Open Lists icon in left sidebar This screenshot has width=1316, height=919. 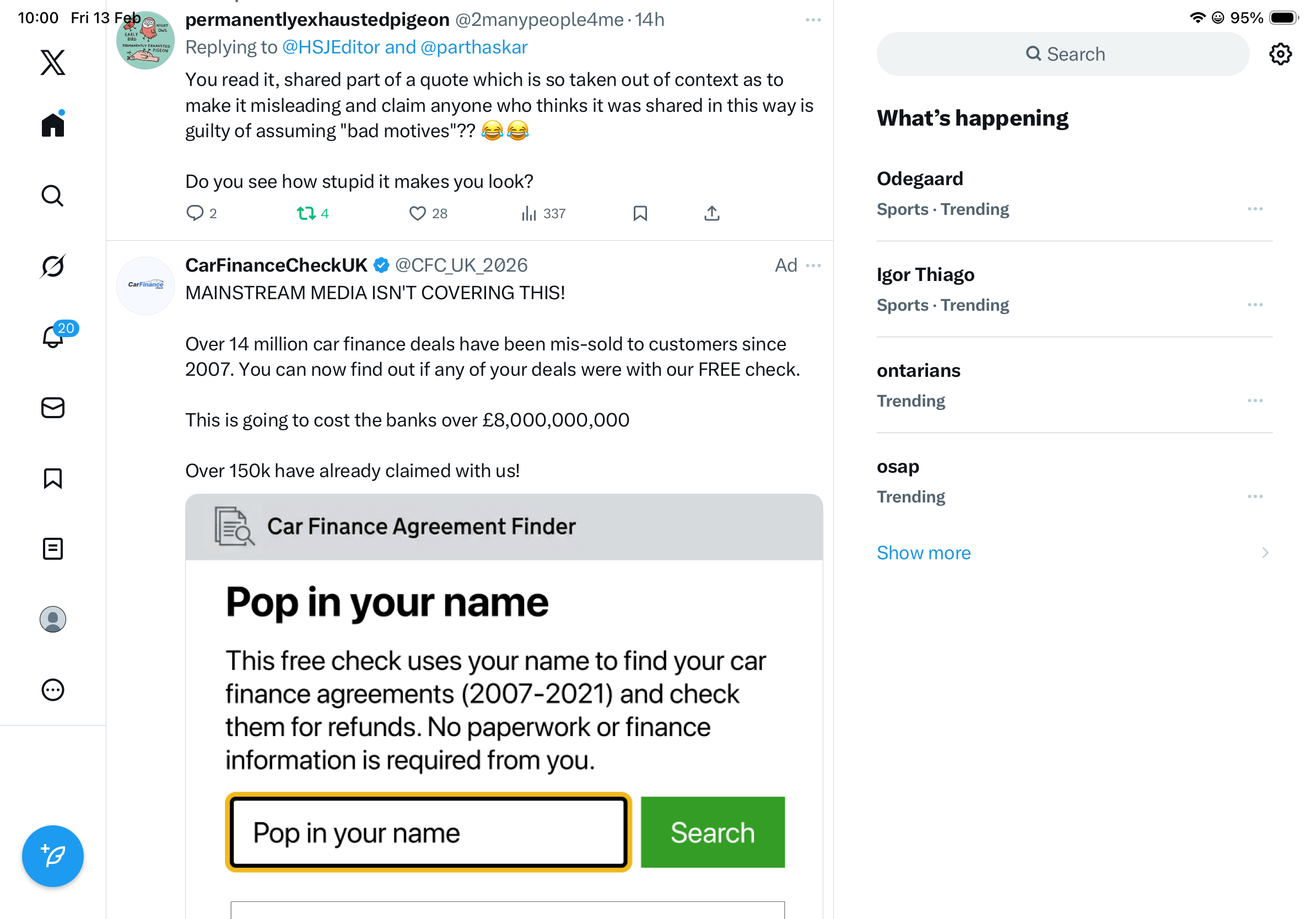(x=53, y=549)
